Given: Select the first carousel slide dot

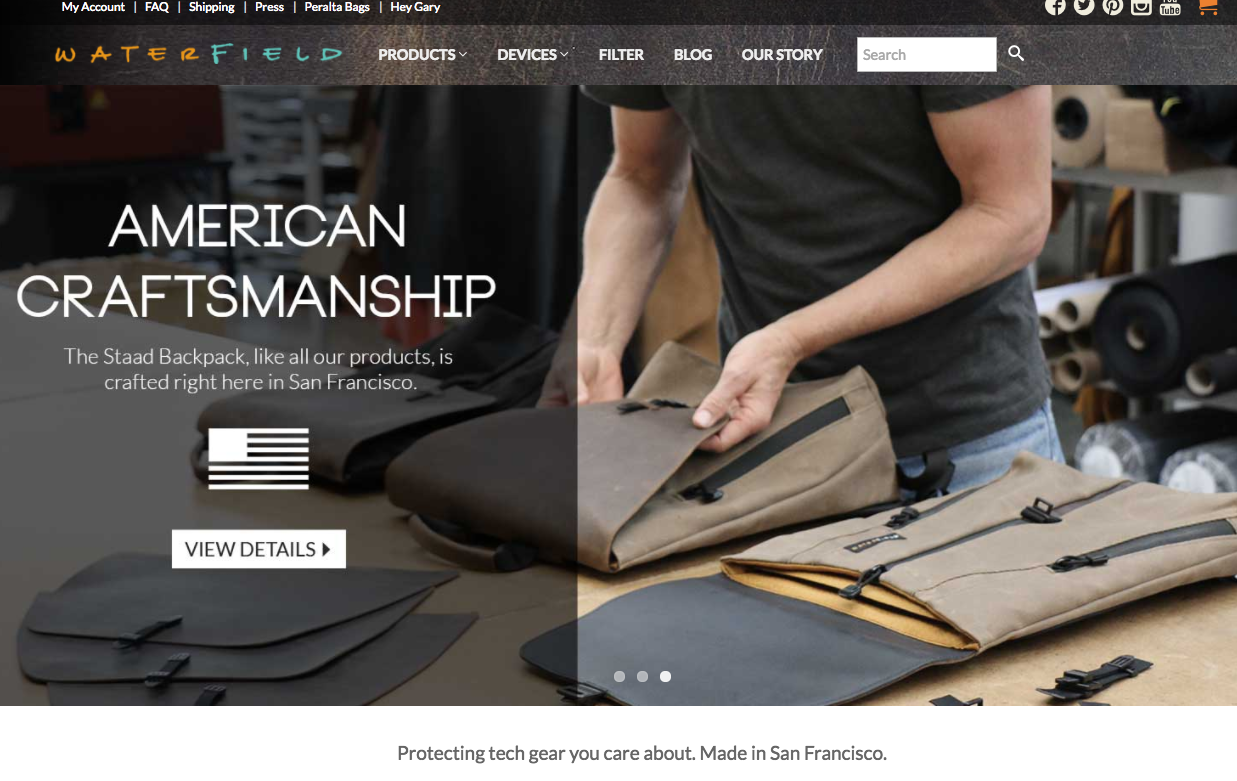Looking at the screenshot, I should click(619, 677).
